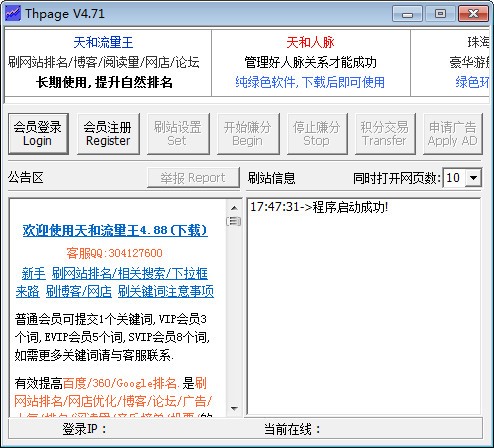Open the 会员登录 Login button

click(x=38, y=134)
